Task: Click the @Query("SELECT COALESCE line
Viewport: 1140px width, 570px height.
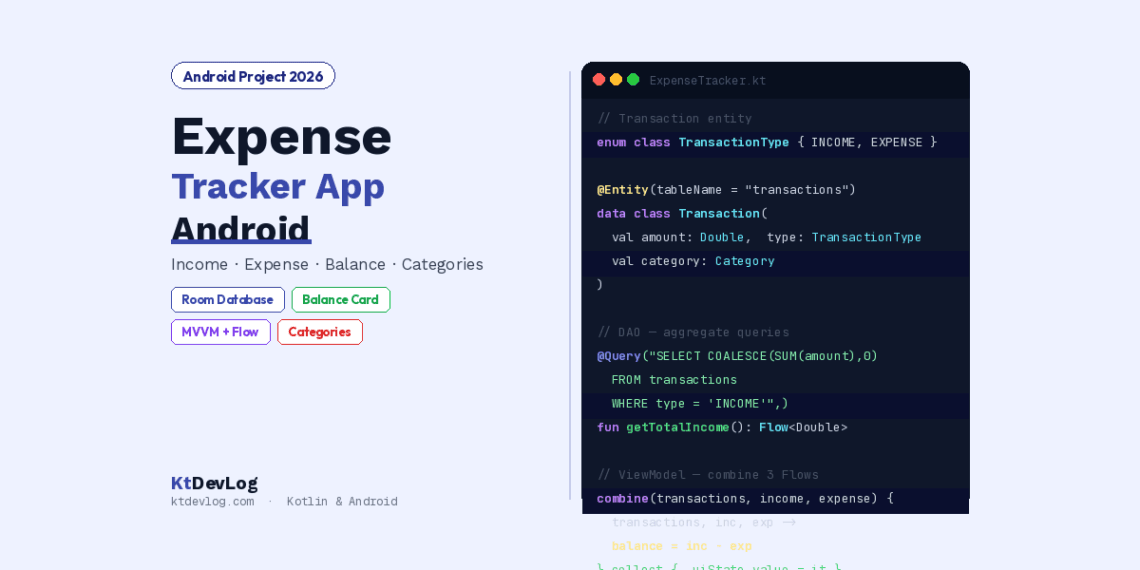Action: click(x=737, y=356)
